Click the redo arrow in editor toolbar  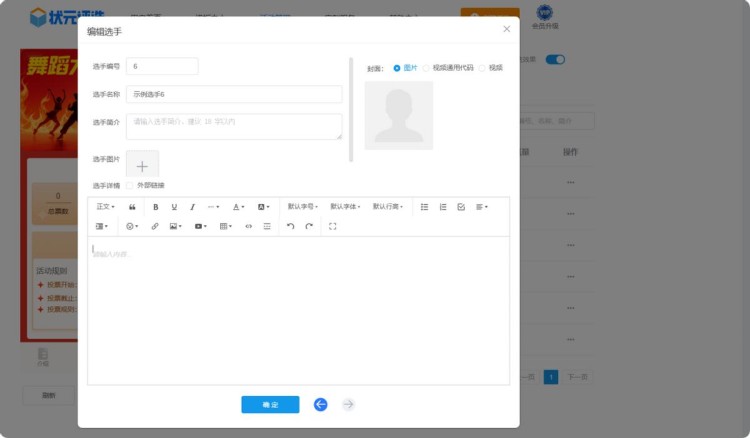[309, 227]
